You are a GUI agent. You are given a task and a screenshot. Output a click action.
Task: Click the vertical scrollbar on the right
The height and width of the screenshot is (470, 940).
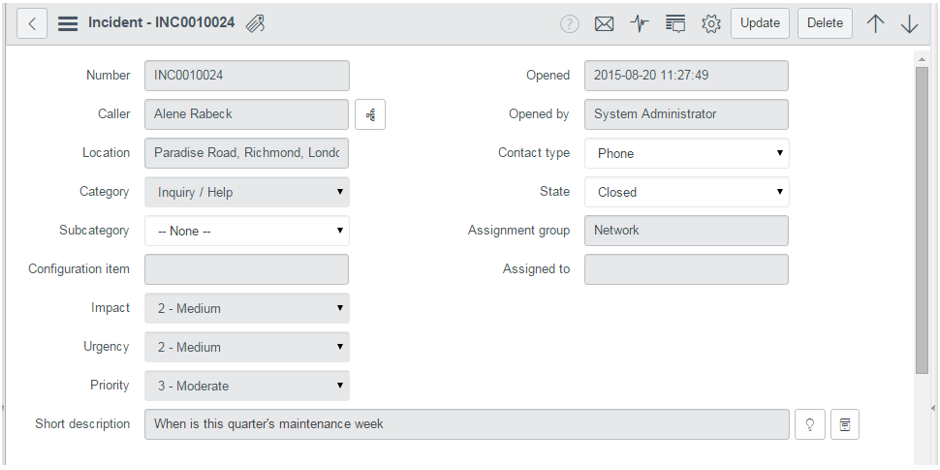tap(922, 220)
